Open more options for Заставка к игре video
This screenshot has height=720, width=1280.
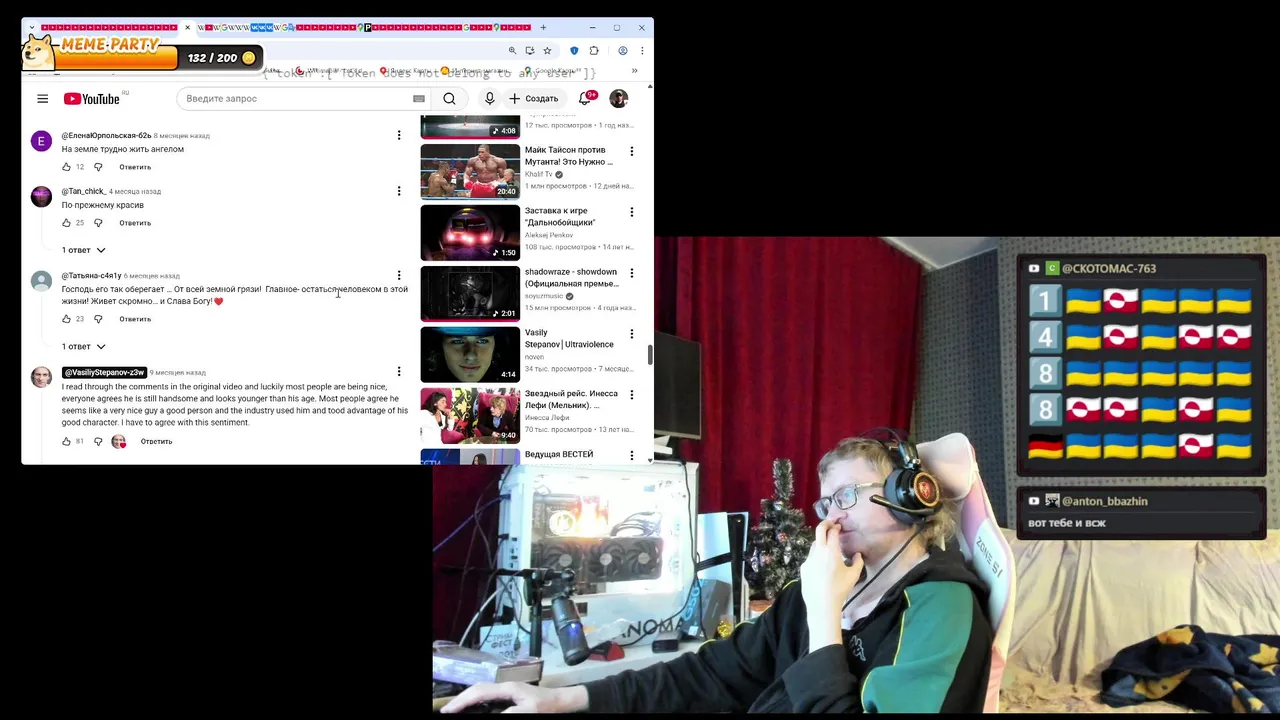click(x=631, y=212)
